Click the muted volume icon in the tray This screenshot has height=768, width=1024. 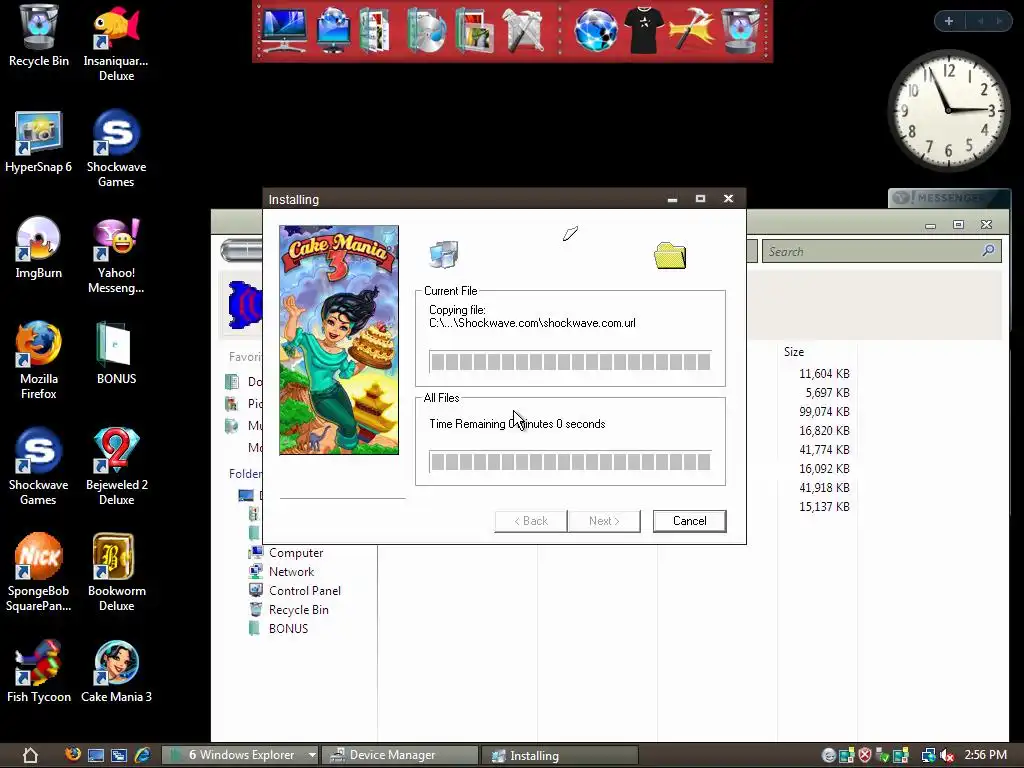pyautogui.click(x=947, y=756)
